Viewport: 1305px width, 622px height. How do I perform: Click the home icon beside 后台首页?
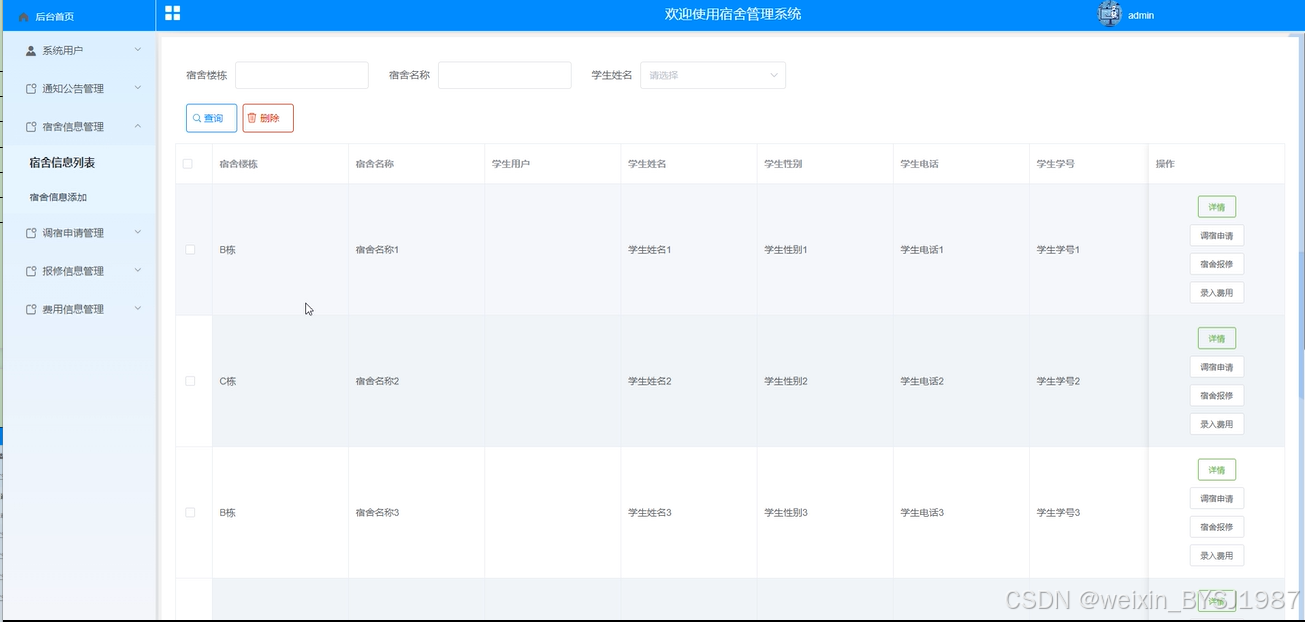tap(24, 17)
